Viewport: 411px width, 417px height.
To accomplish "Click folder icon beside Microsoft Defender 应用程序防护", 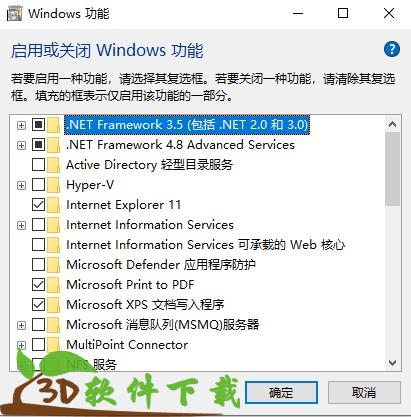I will pos(53,265).
